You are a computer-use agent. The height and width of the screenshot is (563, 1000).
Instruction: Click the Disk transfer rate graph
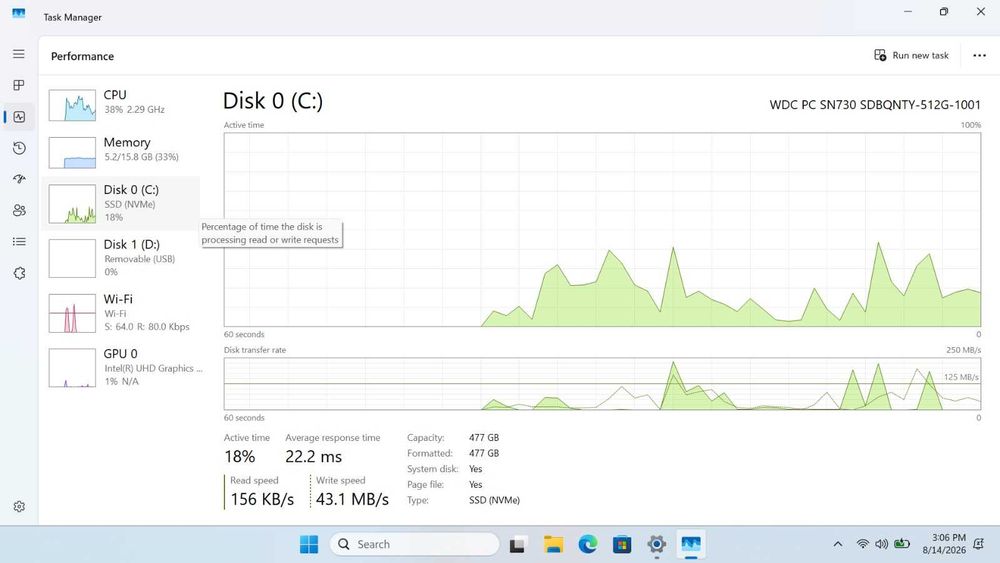click(602, 384)
